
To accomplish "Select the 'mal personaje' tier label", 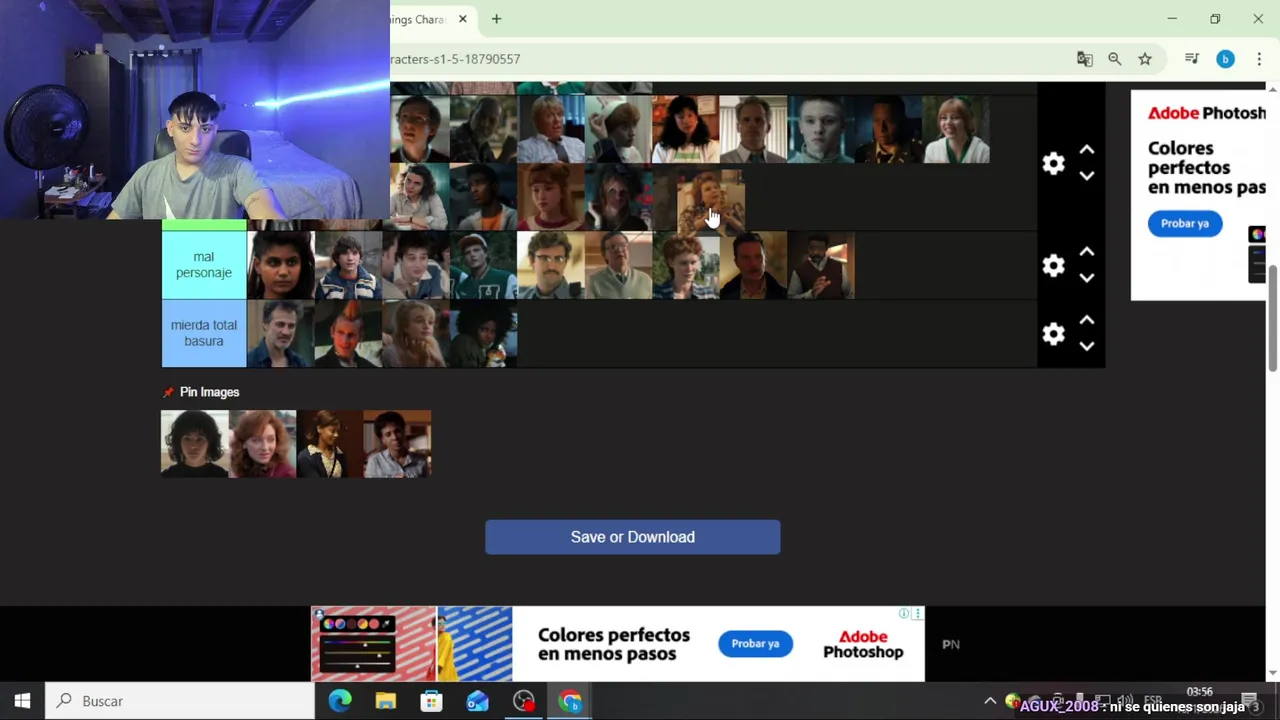I will 204,265.
